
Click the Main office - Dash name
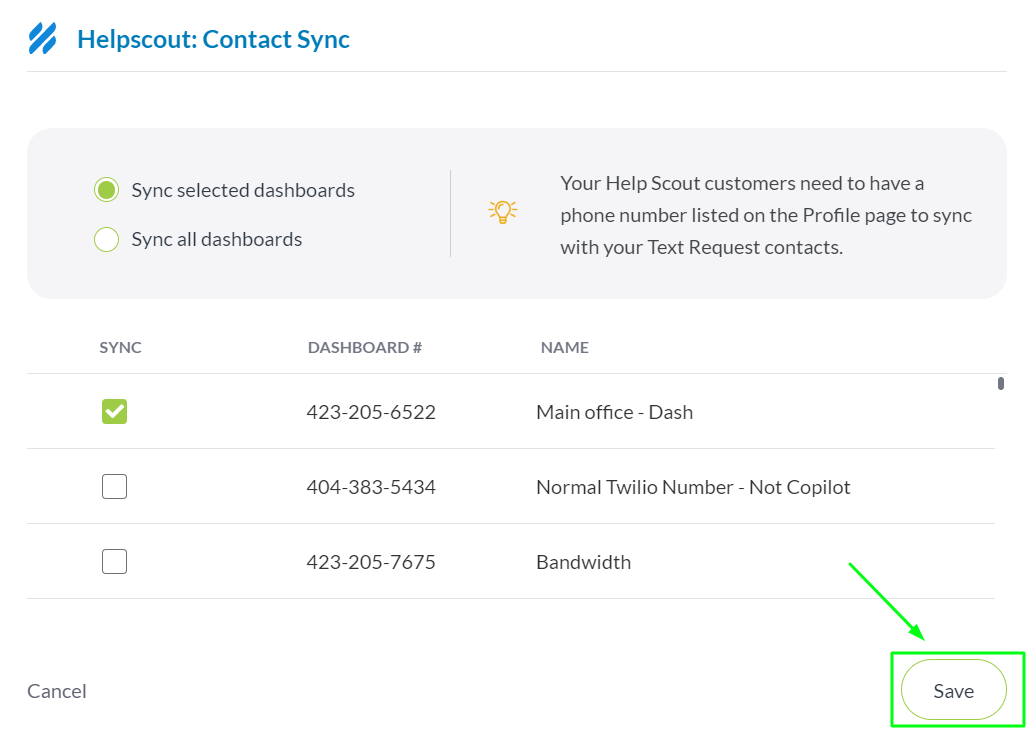(614, 412)
